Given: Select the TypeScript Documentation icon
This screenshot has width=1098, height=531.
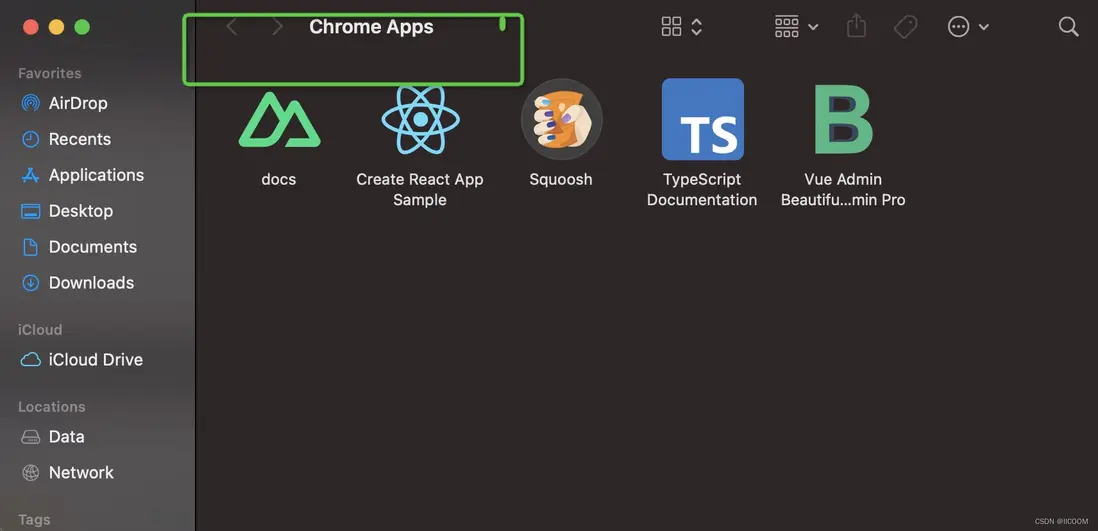Looking at the screenshot, I should pos(702,119).
